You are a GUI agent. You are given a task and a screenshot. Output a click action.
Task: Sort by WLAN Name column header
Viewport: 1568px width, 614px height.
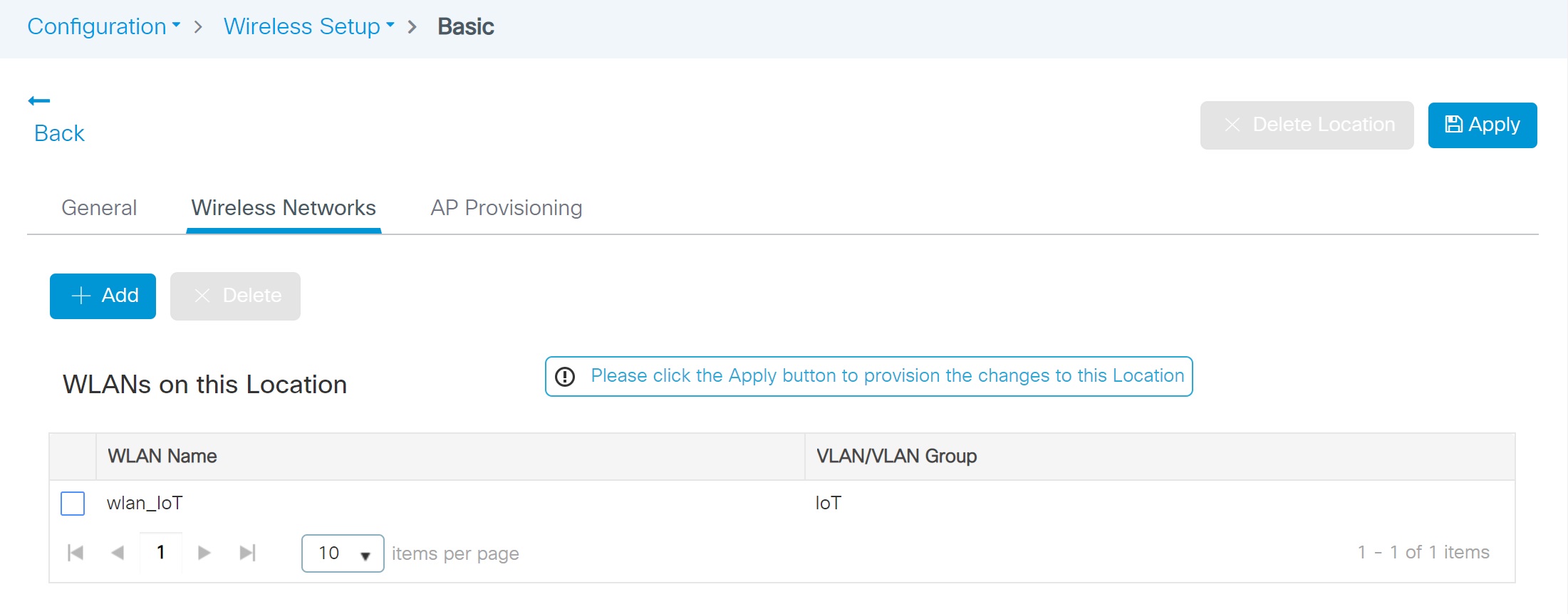click(x=162, y=457)
